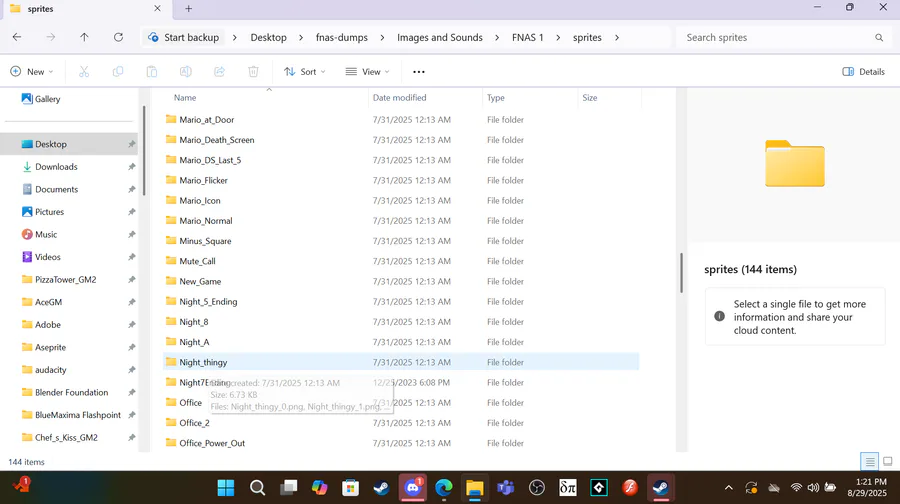Open the New dropdown menu
This screenshot has height=504, width=900.
(32, 72)
